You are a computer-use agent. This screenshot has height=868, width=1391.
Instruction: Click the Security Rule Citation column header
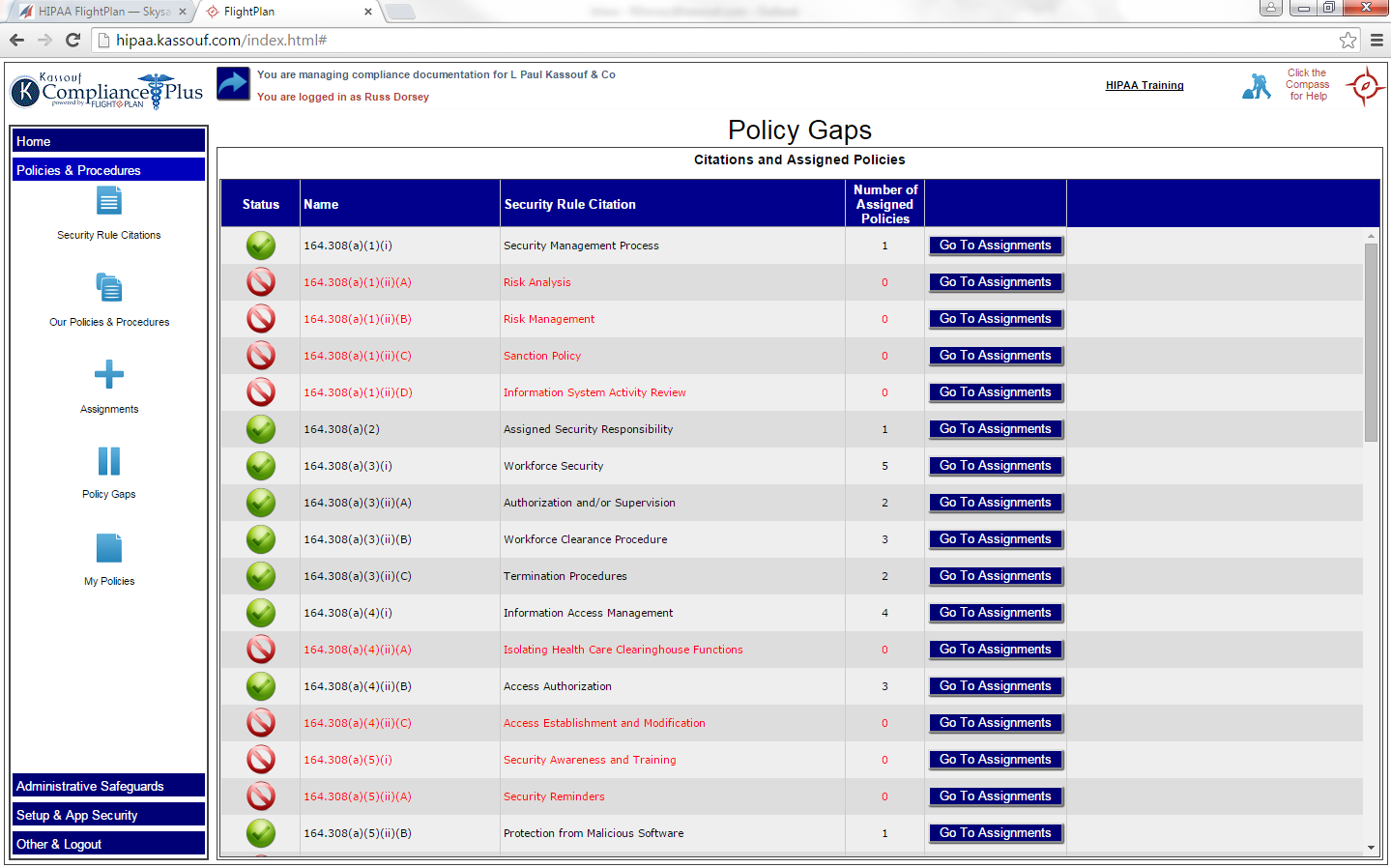(673, 204)
